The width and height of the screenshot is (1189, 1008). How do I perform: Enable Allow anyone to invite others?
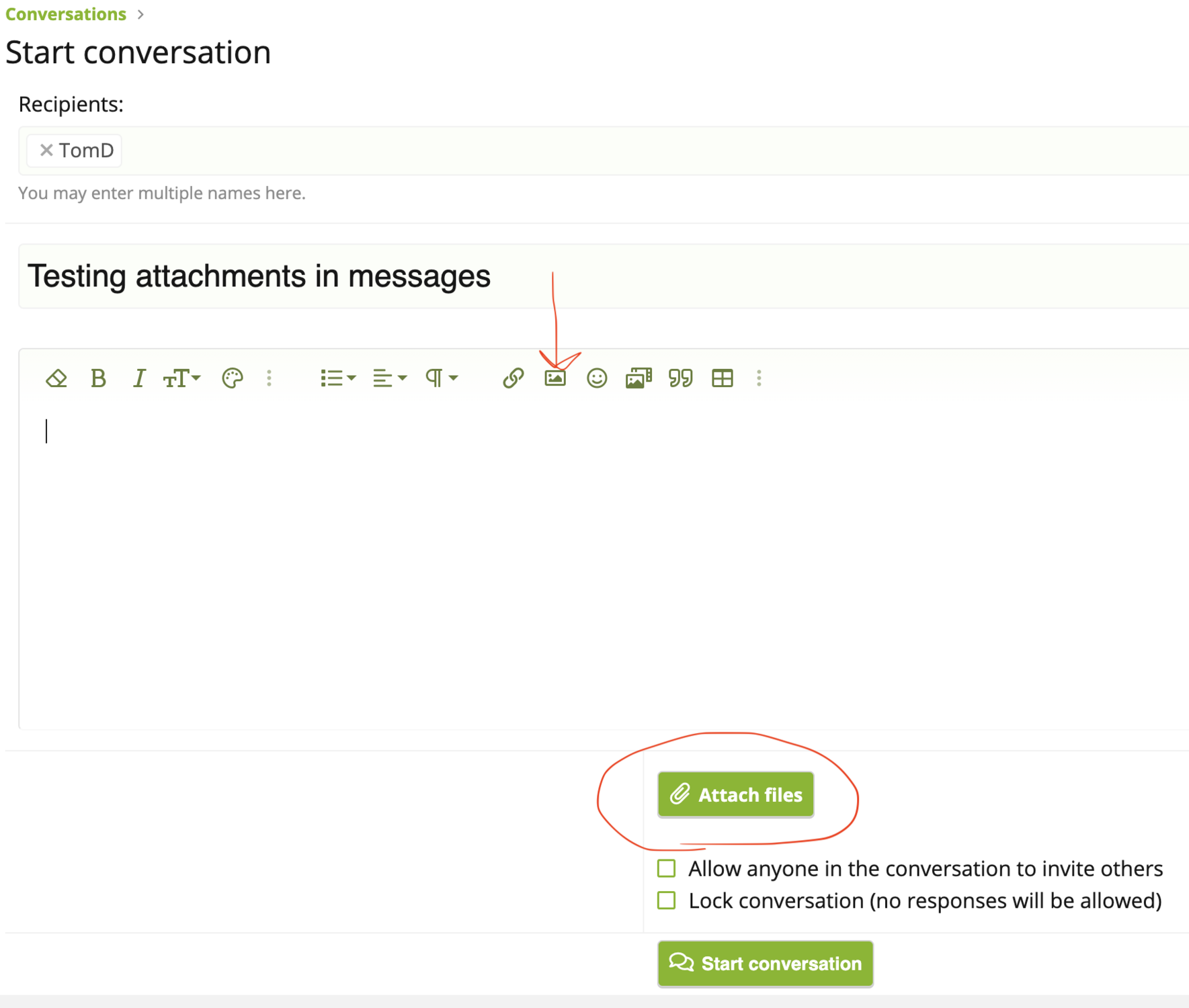667,868
